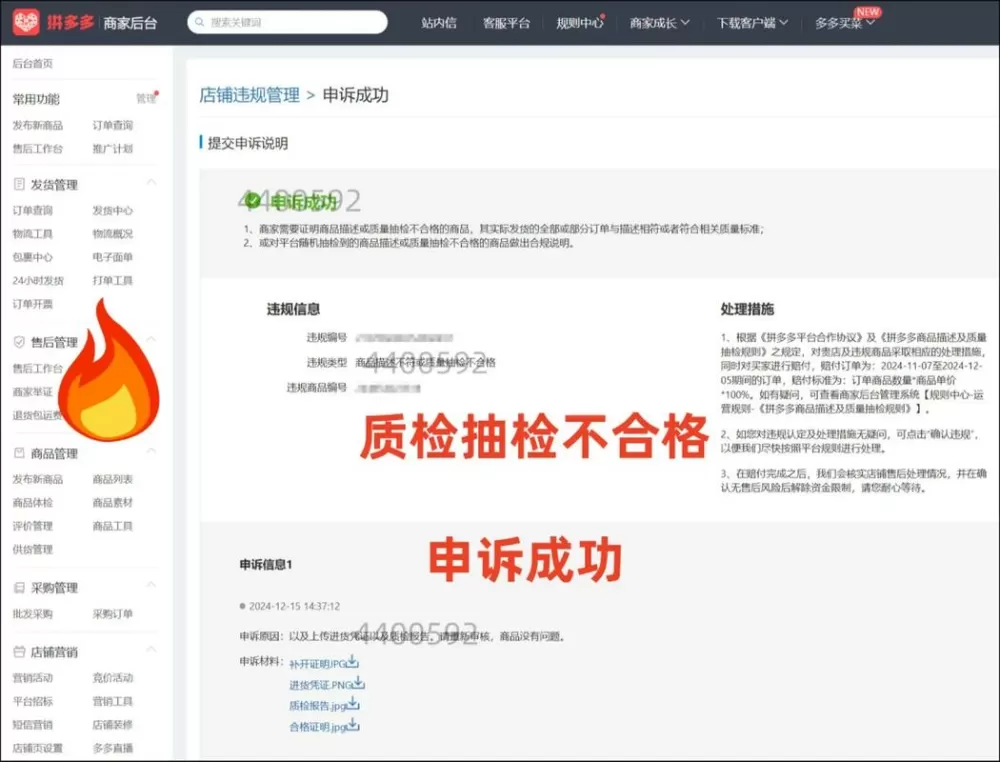Open 客服平台 in top navigation
This screenshot has width=1000, height=762.
pyautogui.click(x=506, y=23)
